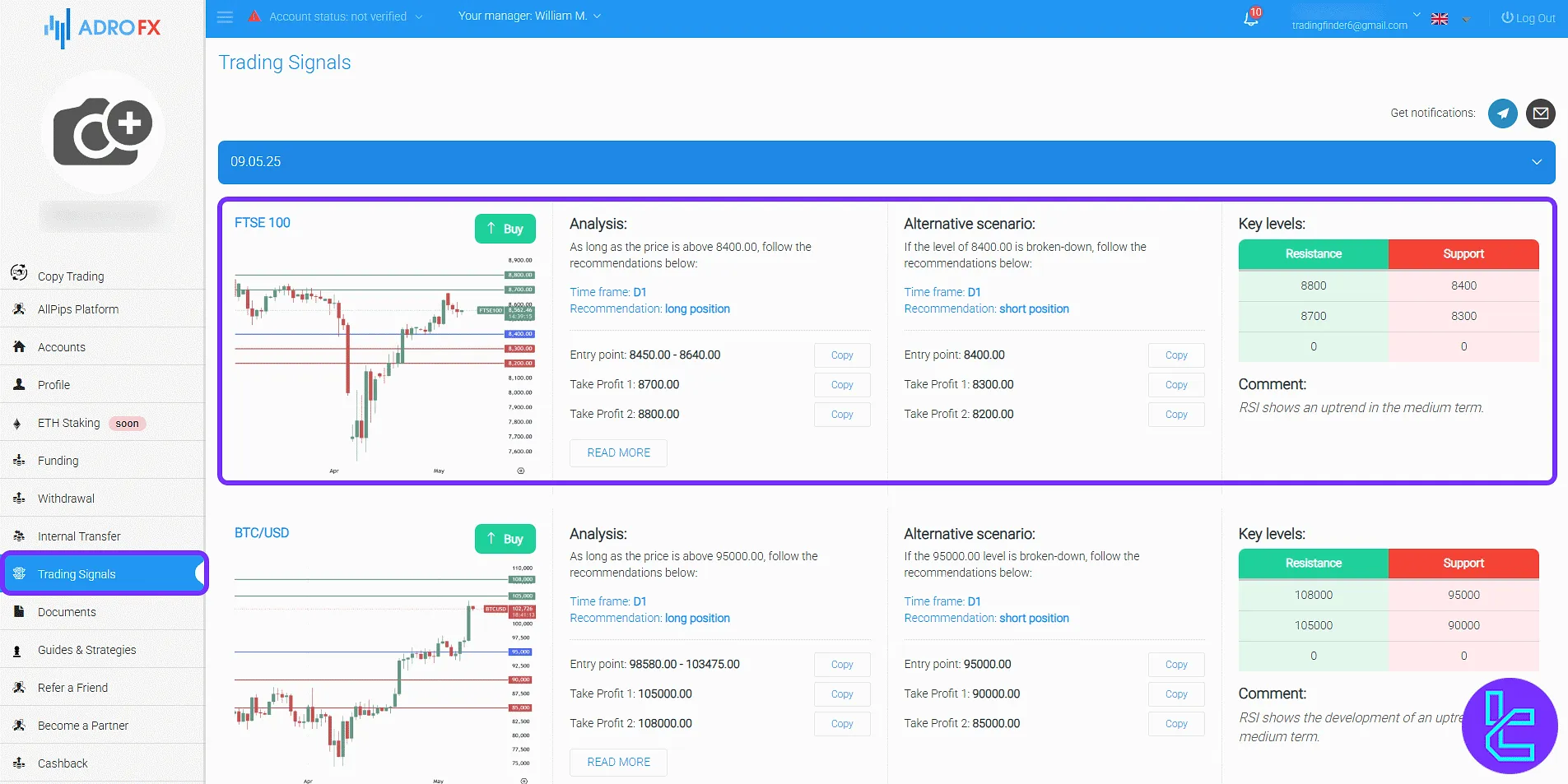Copy FTSE alternative Take Profit 1: 8300.00
The width and height of the screenshot is (1568, 784).
[x=1176, y=385]
